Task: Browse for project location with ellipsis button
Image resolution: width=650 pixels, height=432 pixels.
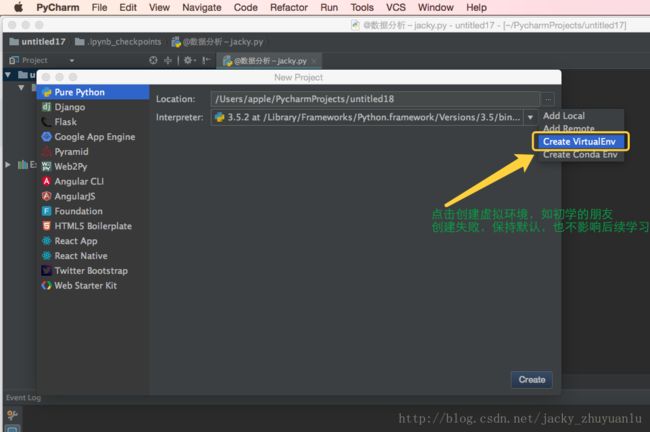Action: coord(548,99)
